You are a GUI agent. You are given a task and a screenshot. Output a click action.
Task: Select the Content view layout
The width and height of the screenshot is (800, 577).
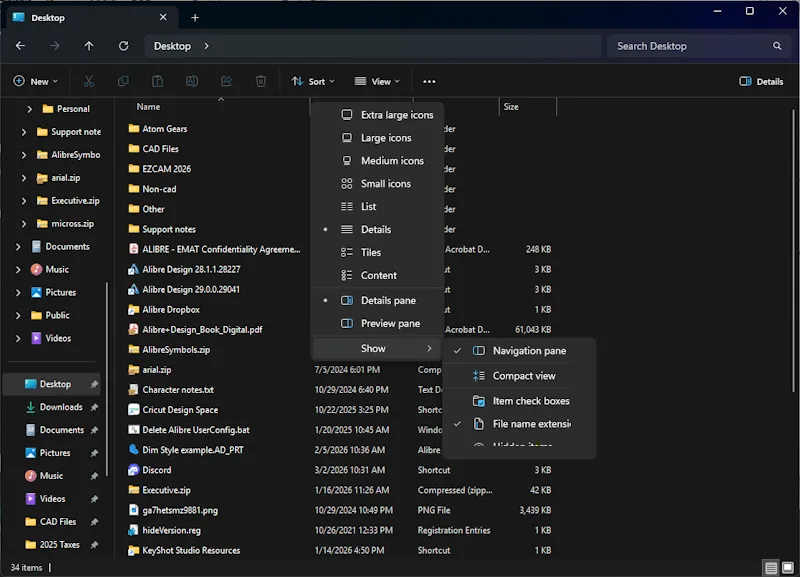click(378, 275)
